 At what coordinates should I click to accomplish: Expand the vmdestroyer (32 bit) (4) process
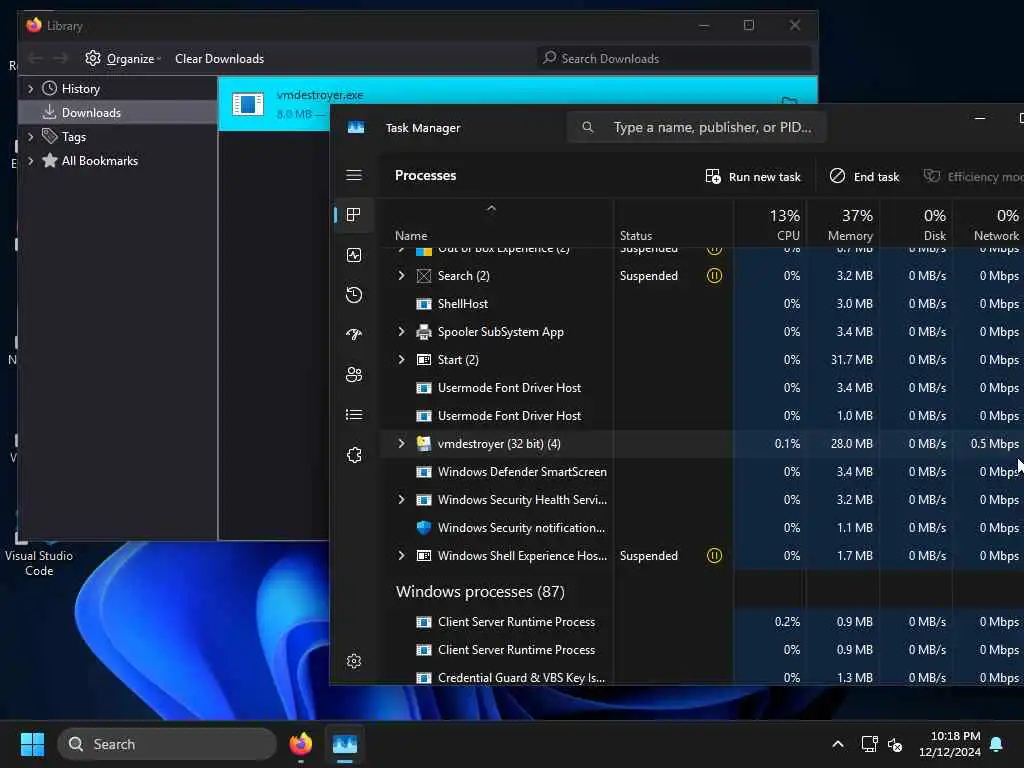[401, 443]
